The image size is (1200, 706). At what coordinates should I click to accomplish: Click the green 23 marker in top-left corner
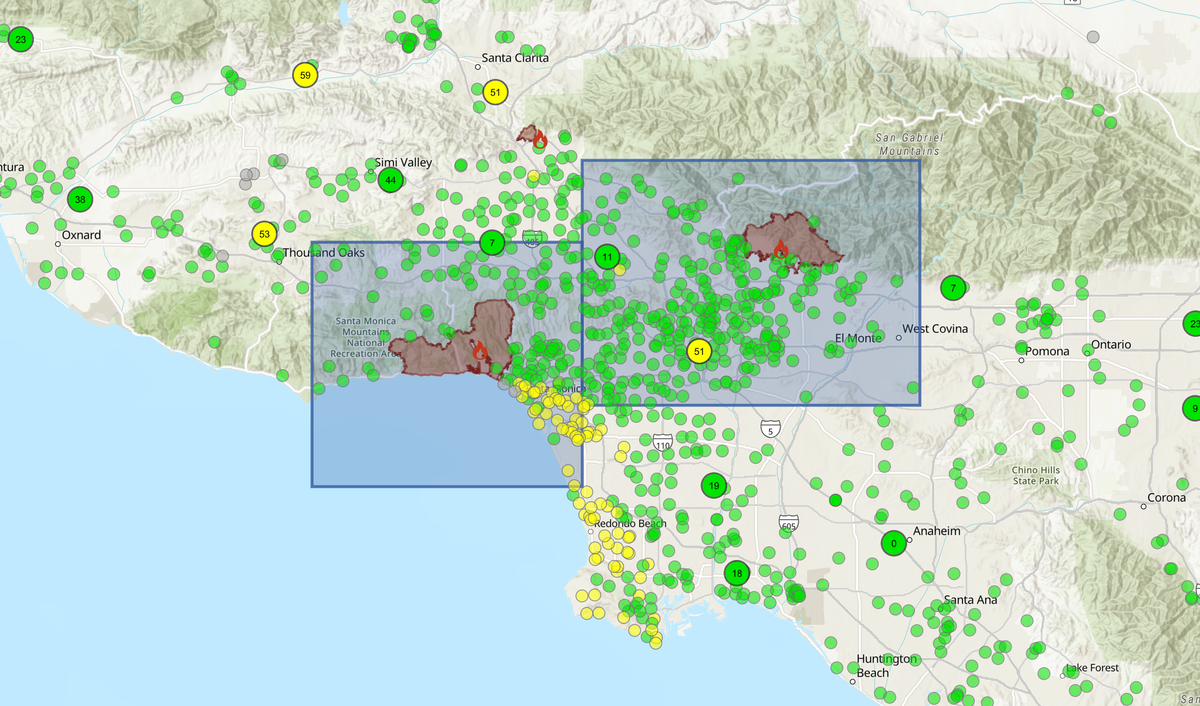tap(21, 40)
